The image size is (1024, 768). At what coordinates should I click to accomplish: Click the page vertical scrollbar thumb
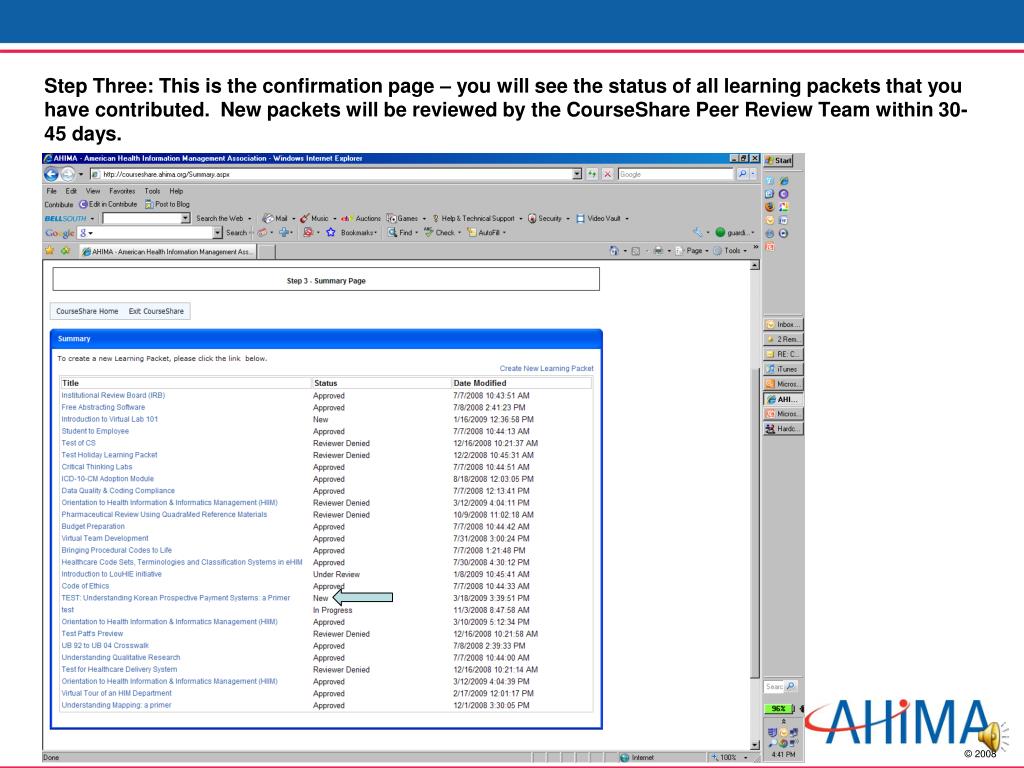(x=755, y=522)
